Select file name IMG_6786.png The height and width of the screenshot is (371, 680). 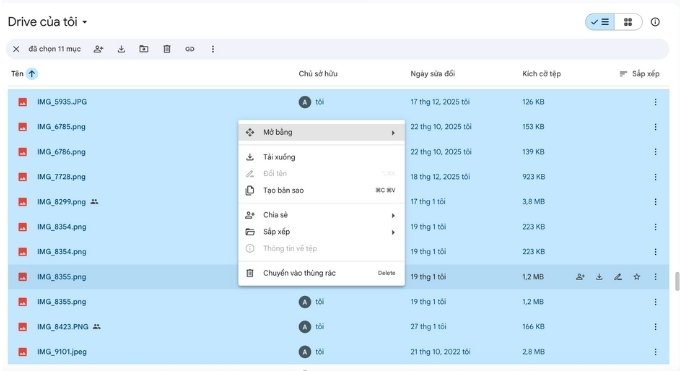pos(61,152)
